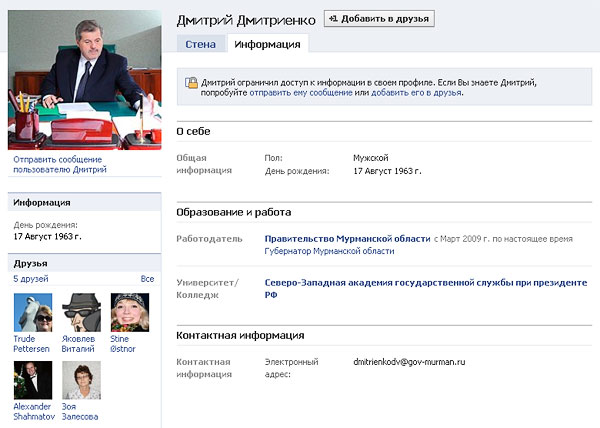Image resolution: width=600 pixels, height=428 pixels.
Task: Open Trude Pettersen's avatar thumbnail
Action: point(33,312)
